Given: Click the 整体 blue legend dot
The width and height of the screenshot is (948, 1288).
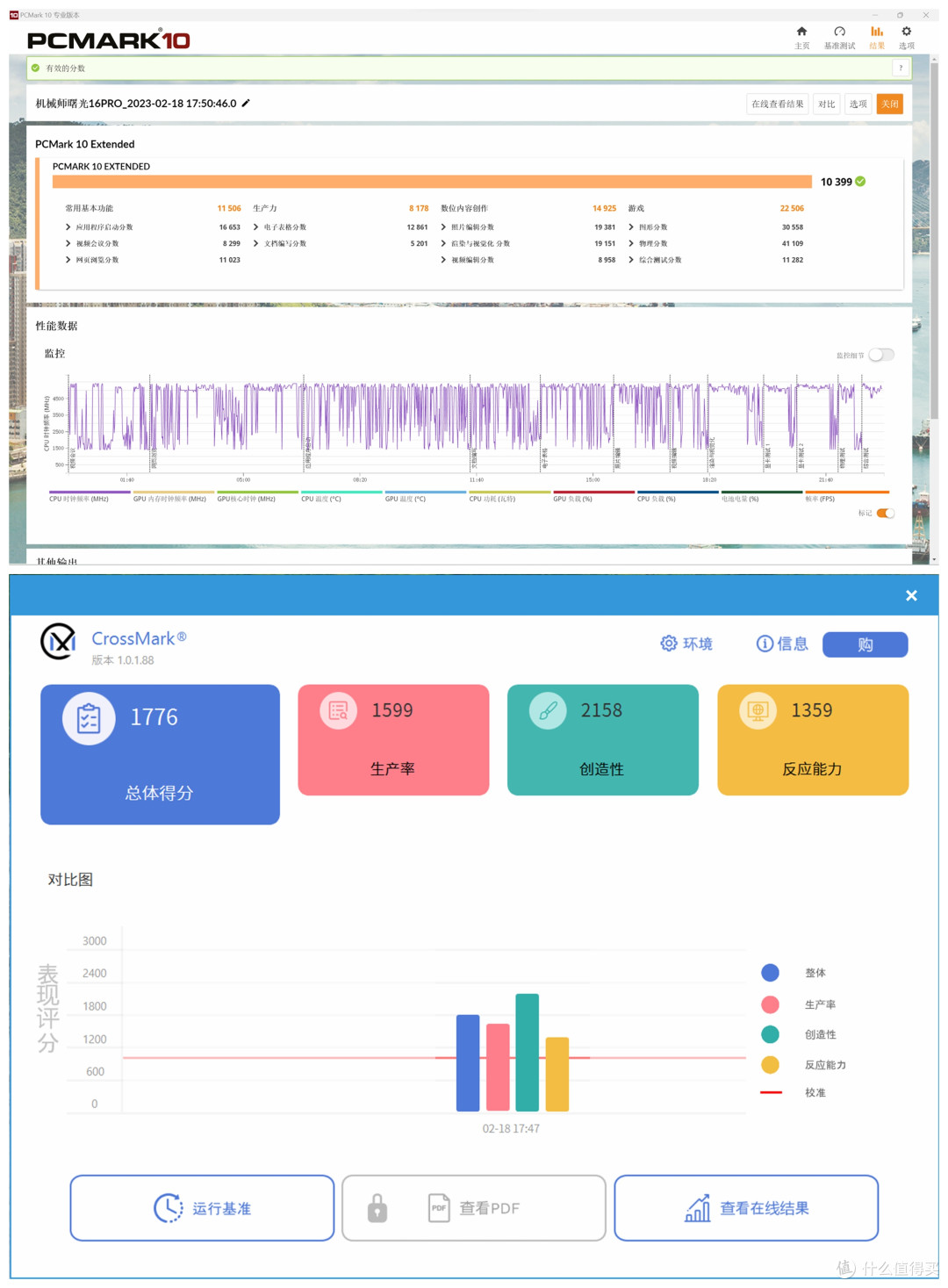Looking at the screenshot, I should [771, 972].
